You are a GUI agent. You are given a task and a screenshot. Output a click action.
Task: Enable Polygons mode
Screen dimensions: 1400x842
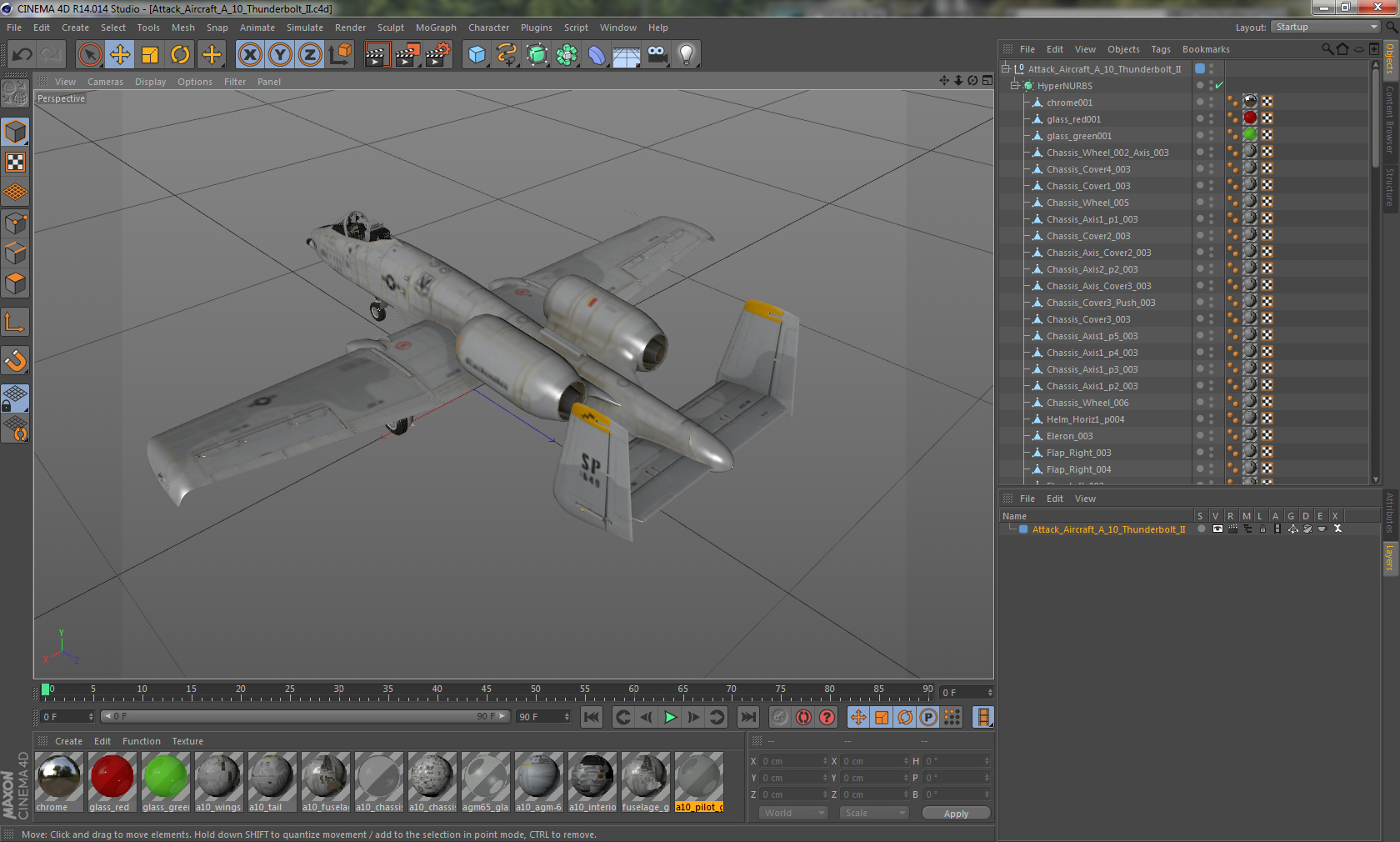click(15, 283)
